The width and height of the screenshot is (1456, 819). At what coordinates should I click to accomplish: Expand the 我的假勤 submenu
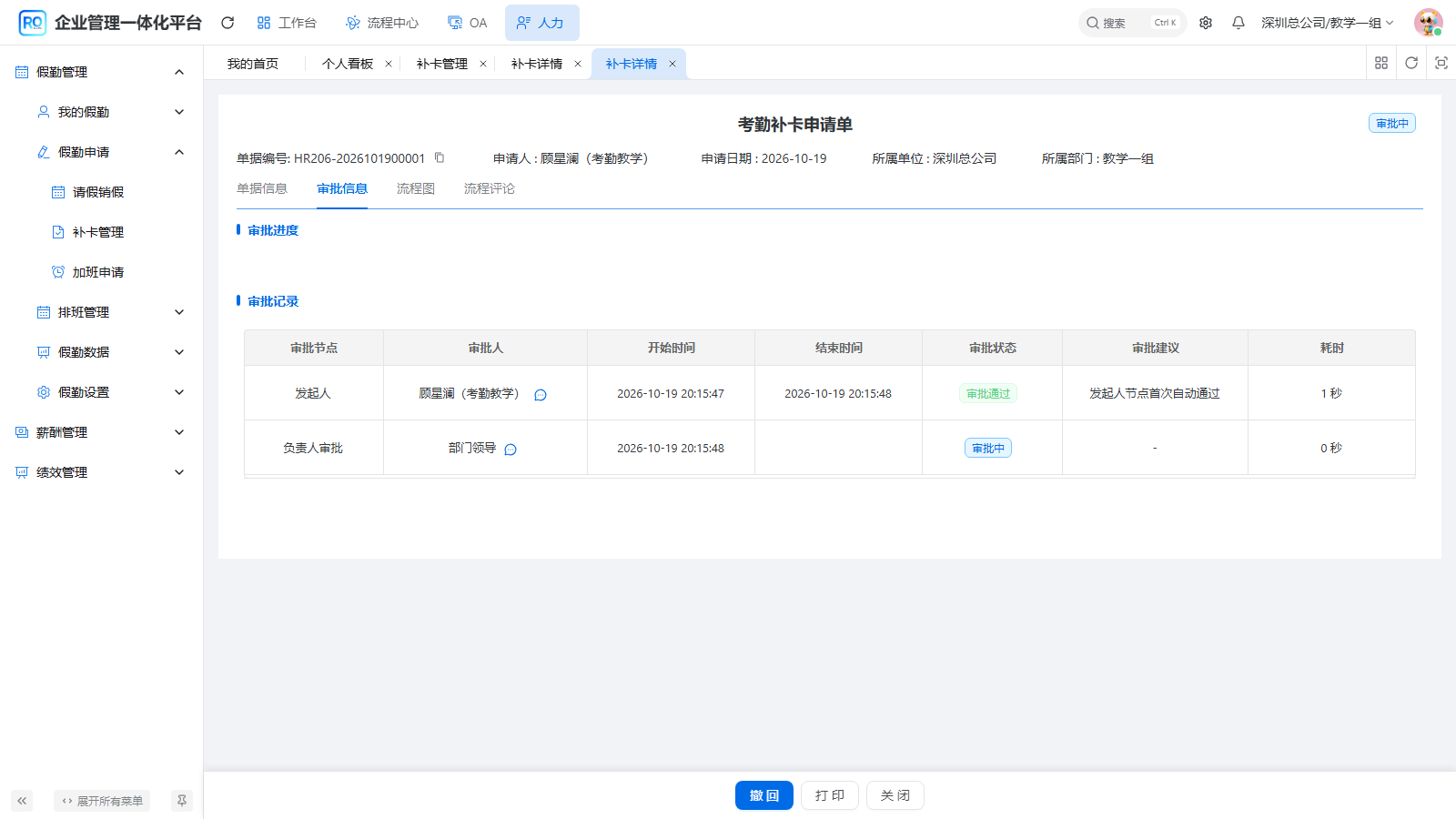click(x=179, y=112)
